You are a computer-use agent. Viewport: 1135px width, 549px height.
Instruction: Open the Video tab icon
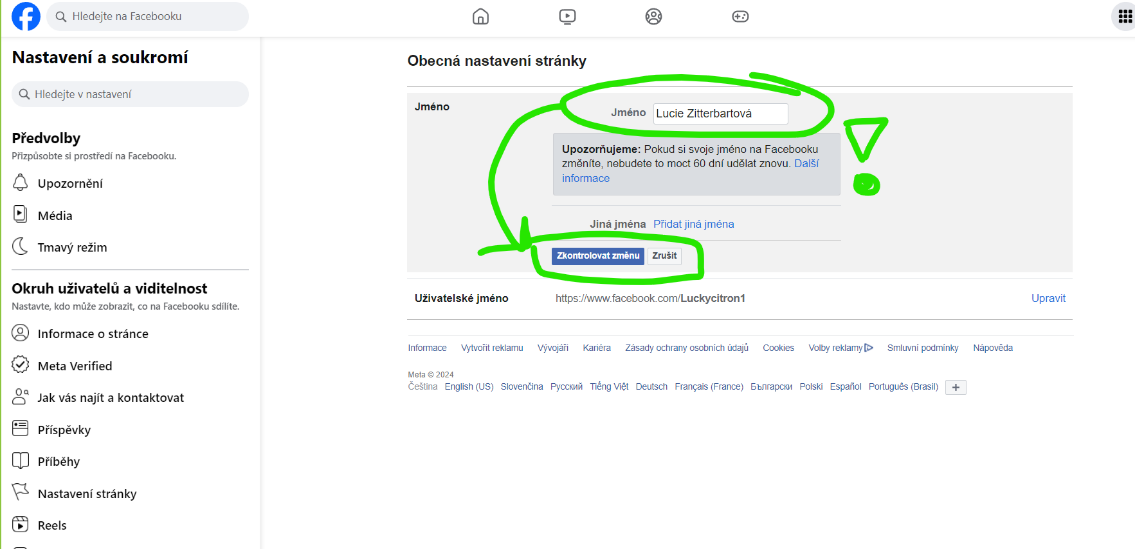567,16
